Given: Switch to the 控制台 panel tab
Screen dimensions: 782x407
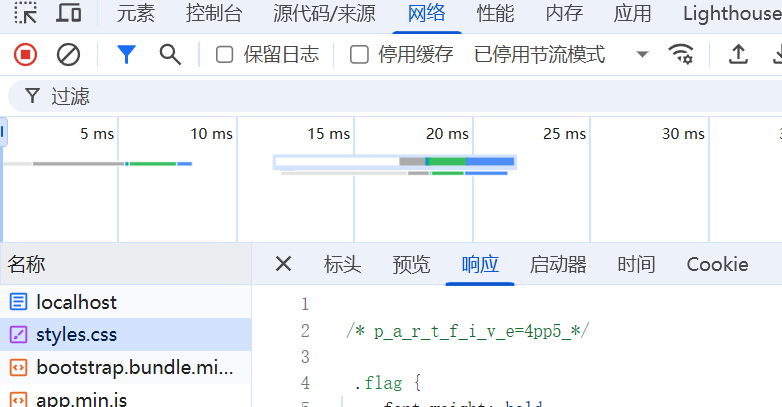Looking at the screenshot, I should coord(214,13).
